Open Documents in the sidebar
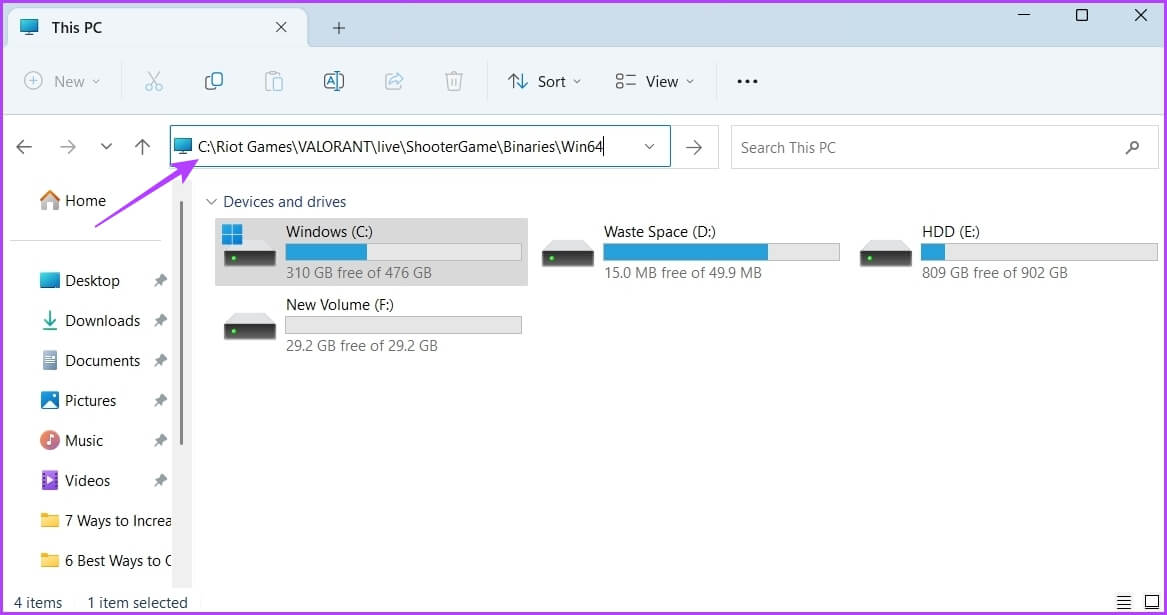 tap(90, 360)
